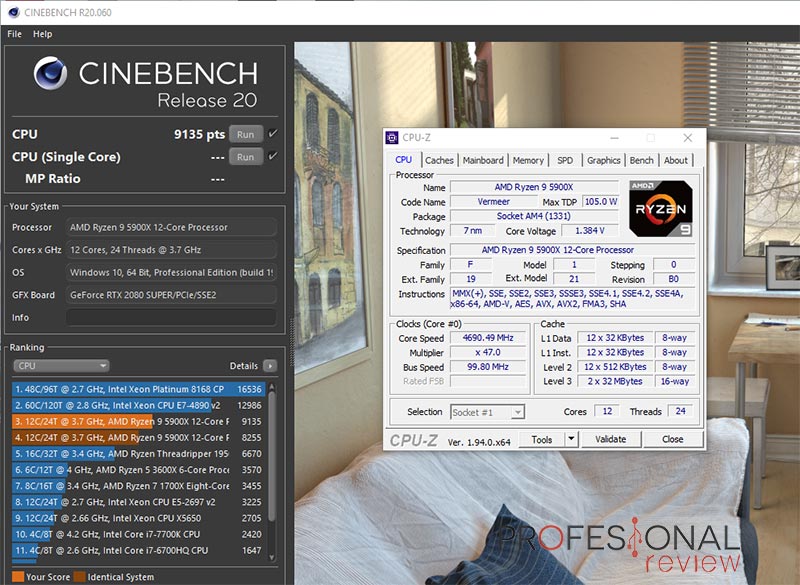The image size is (800, 585).
Task: Open the Help menu in Cinebench
Action: 42,34
